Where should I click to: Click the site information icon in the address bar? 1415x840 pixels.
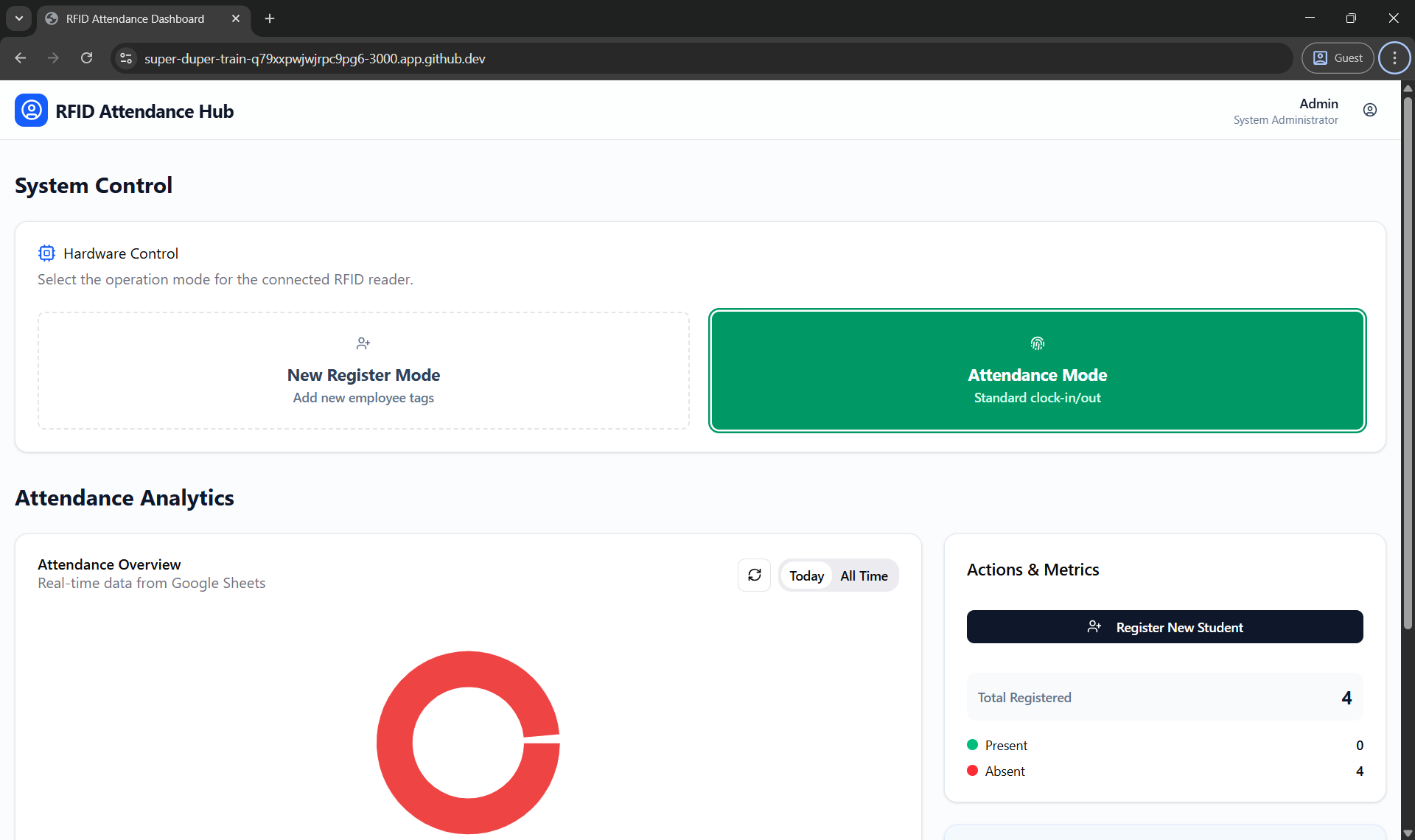coord(126,58)
